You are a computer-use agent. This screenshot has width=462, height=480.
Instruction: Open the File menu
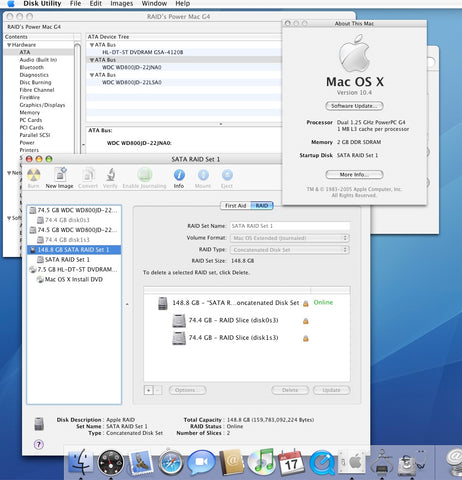pyautogui.click(x=75, y=4)
